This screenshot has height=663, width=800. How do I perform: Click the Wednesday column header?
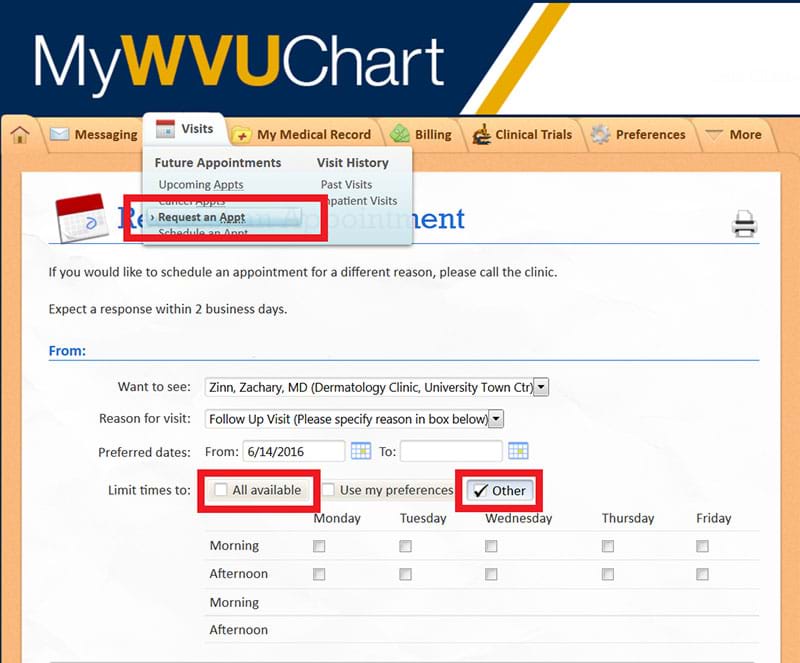coord(519,519)
